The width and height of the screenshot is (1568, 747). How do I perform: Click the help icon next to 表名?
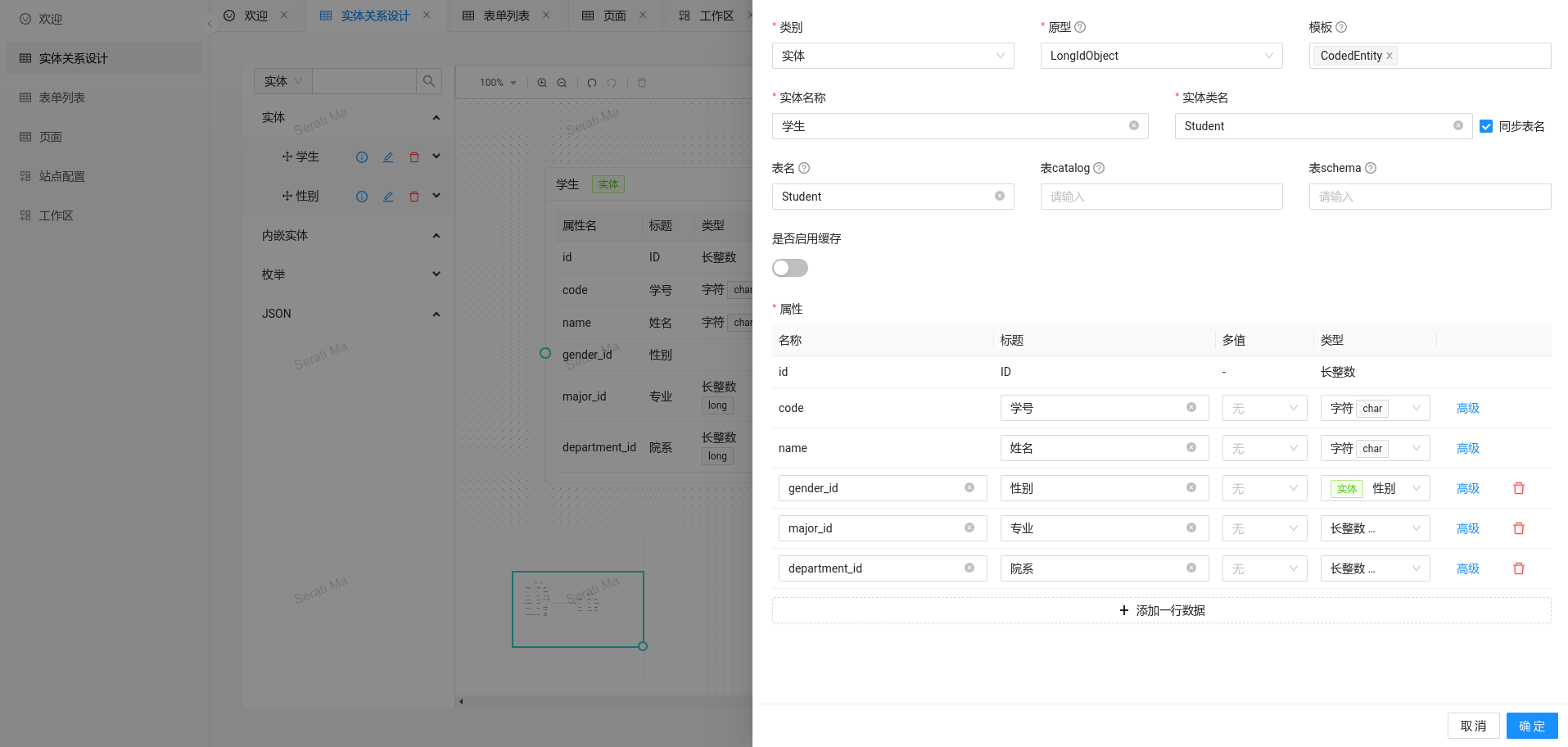point(804,168)
